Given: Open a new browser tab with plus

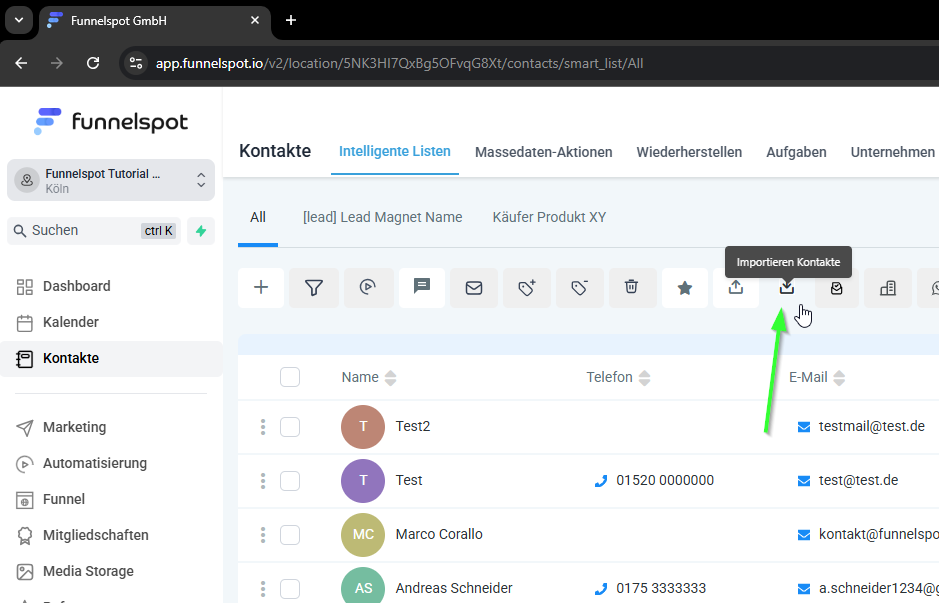Looking at the screenshot, I should tap(291, 20).
